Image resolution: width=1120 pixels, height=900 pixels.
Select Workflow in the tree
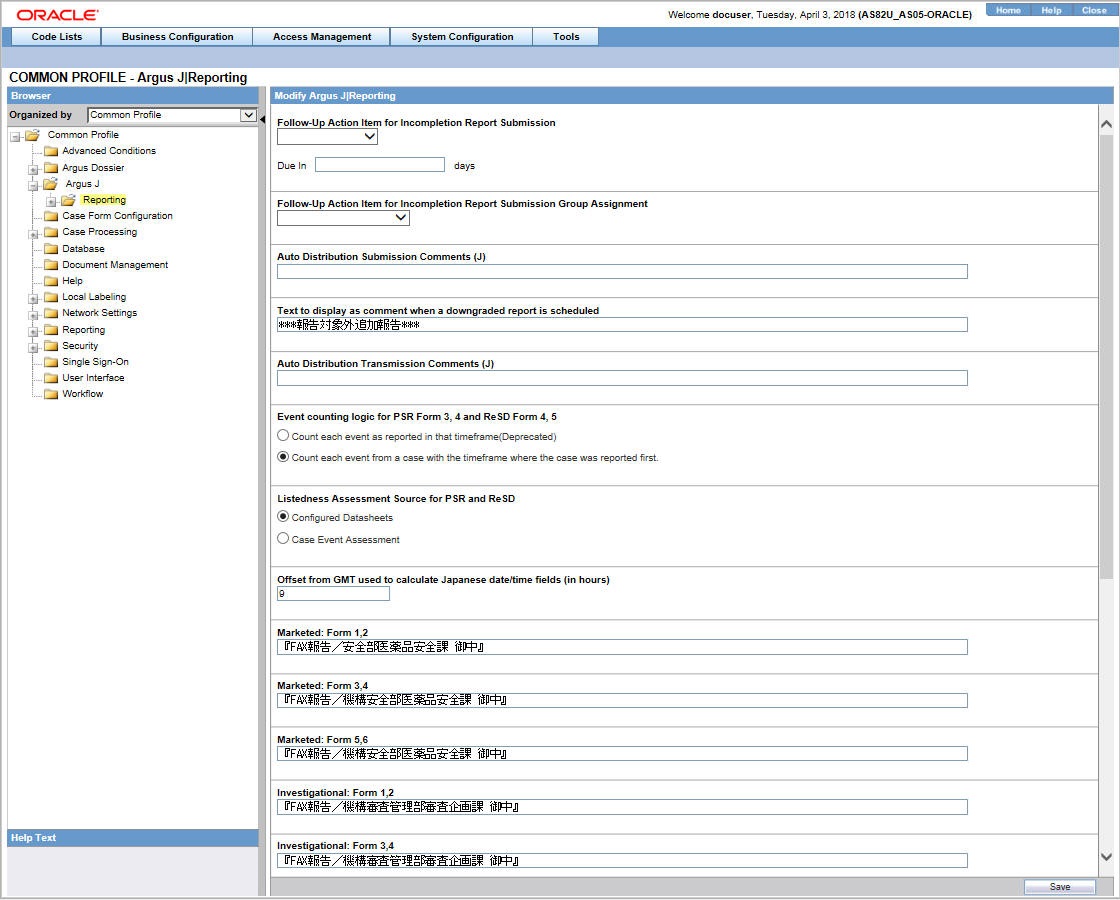click(82, 394)
